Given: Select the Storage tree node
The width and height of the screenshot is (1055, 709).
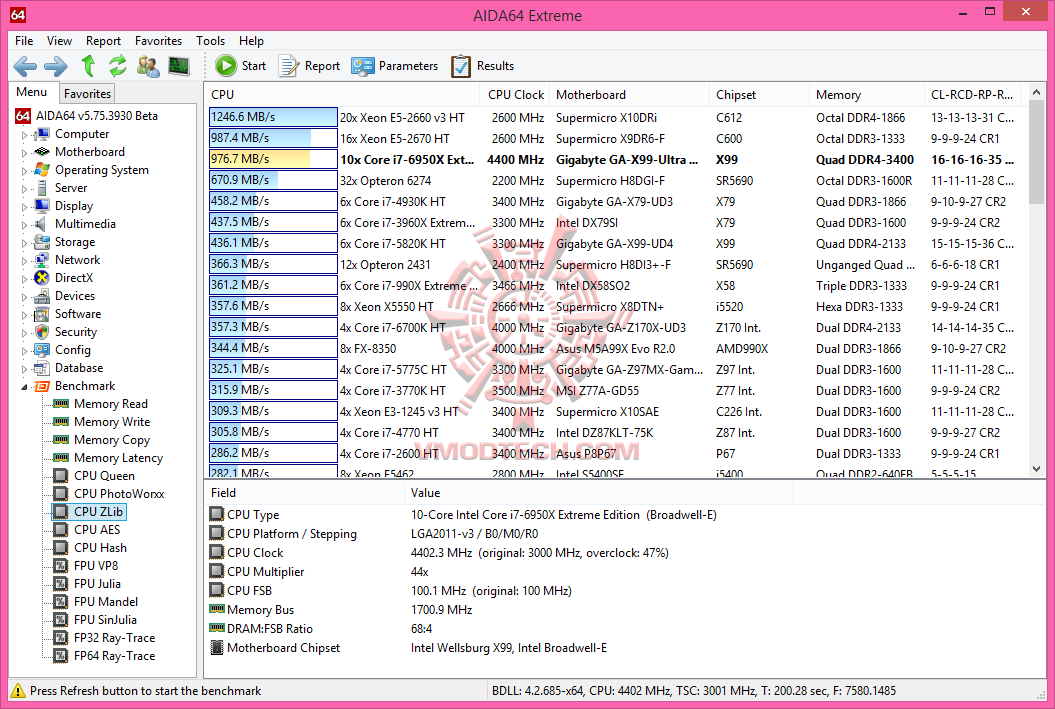Looking at the screenshot, I should pyautogui.click(x=75, y=242).
